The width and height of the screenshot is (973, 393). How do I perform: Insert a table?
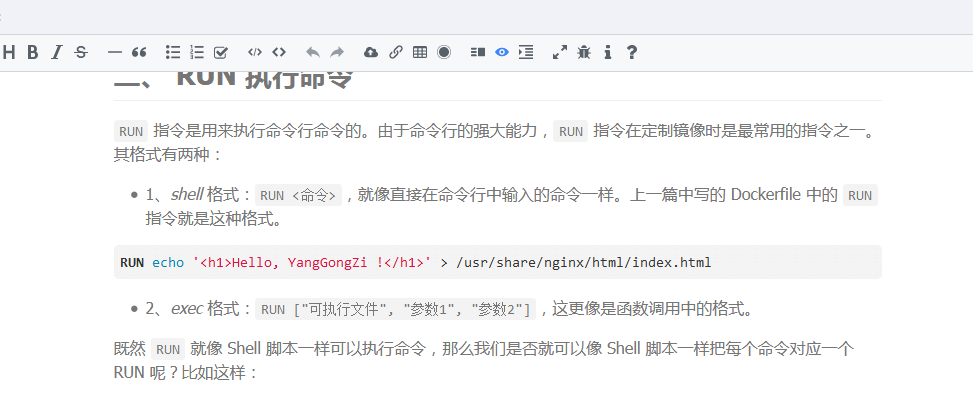[420, 53]
